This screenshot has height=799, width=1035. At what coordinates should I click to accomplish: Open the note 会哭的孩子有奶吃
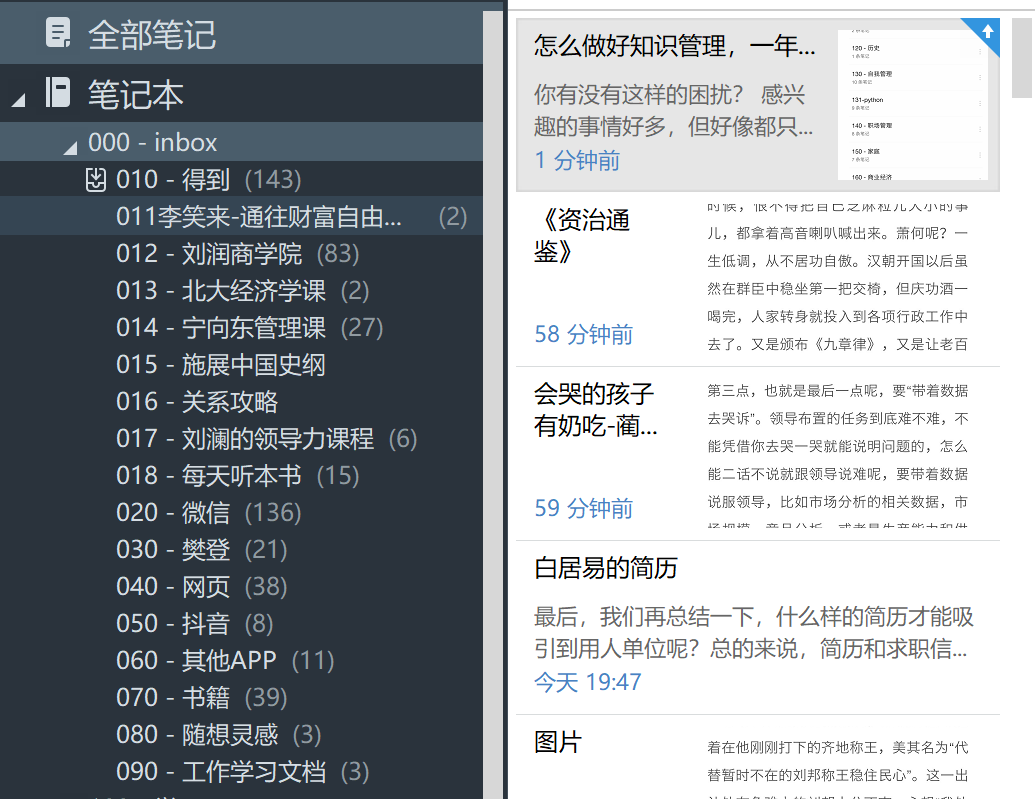tap(758, 454)
